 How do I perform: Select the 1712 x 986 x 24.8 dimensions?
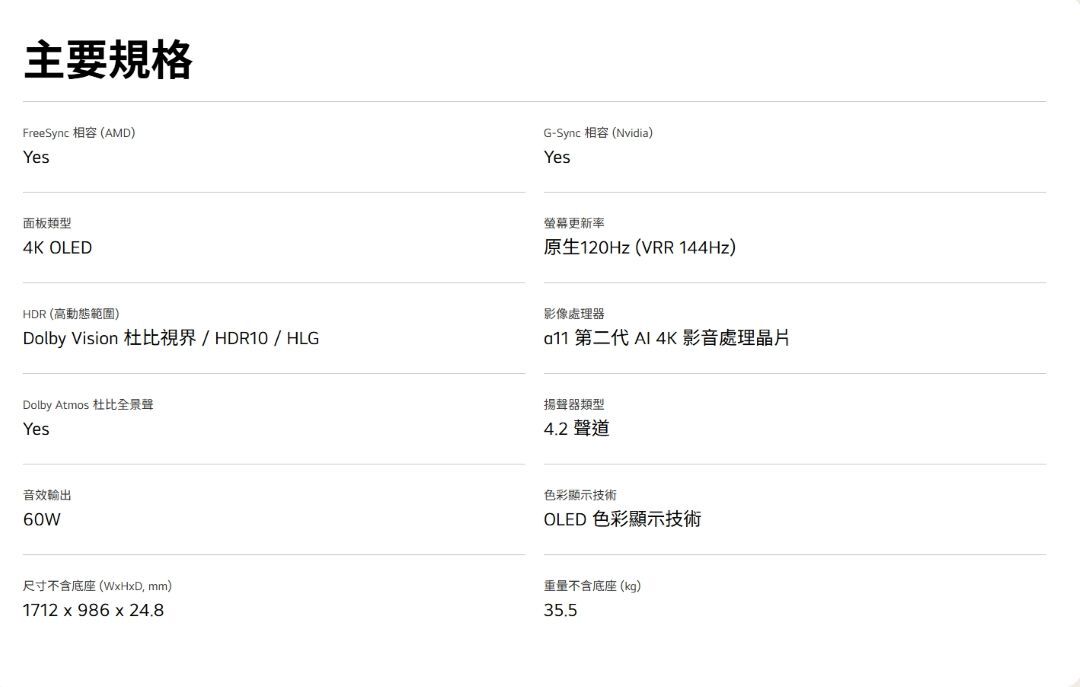pyautogui.click(x=93, y=610)
